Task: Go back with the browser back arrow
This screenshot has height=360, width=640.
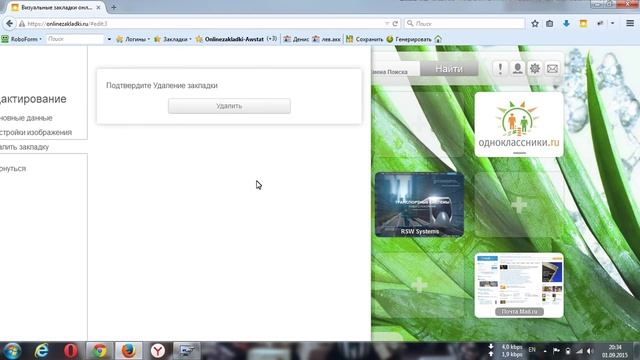Action: [x=9, y=24]
